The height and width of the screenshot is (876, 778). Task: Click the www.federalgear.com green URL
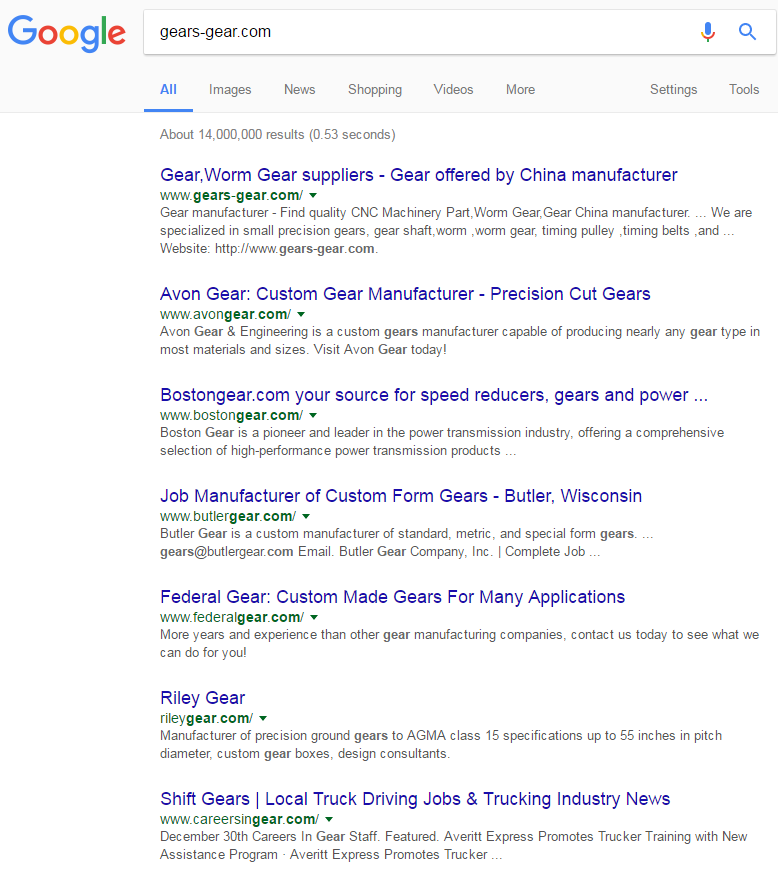[x=232, y=618]
